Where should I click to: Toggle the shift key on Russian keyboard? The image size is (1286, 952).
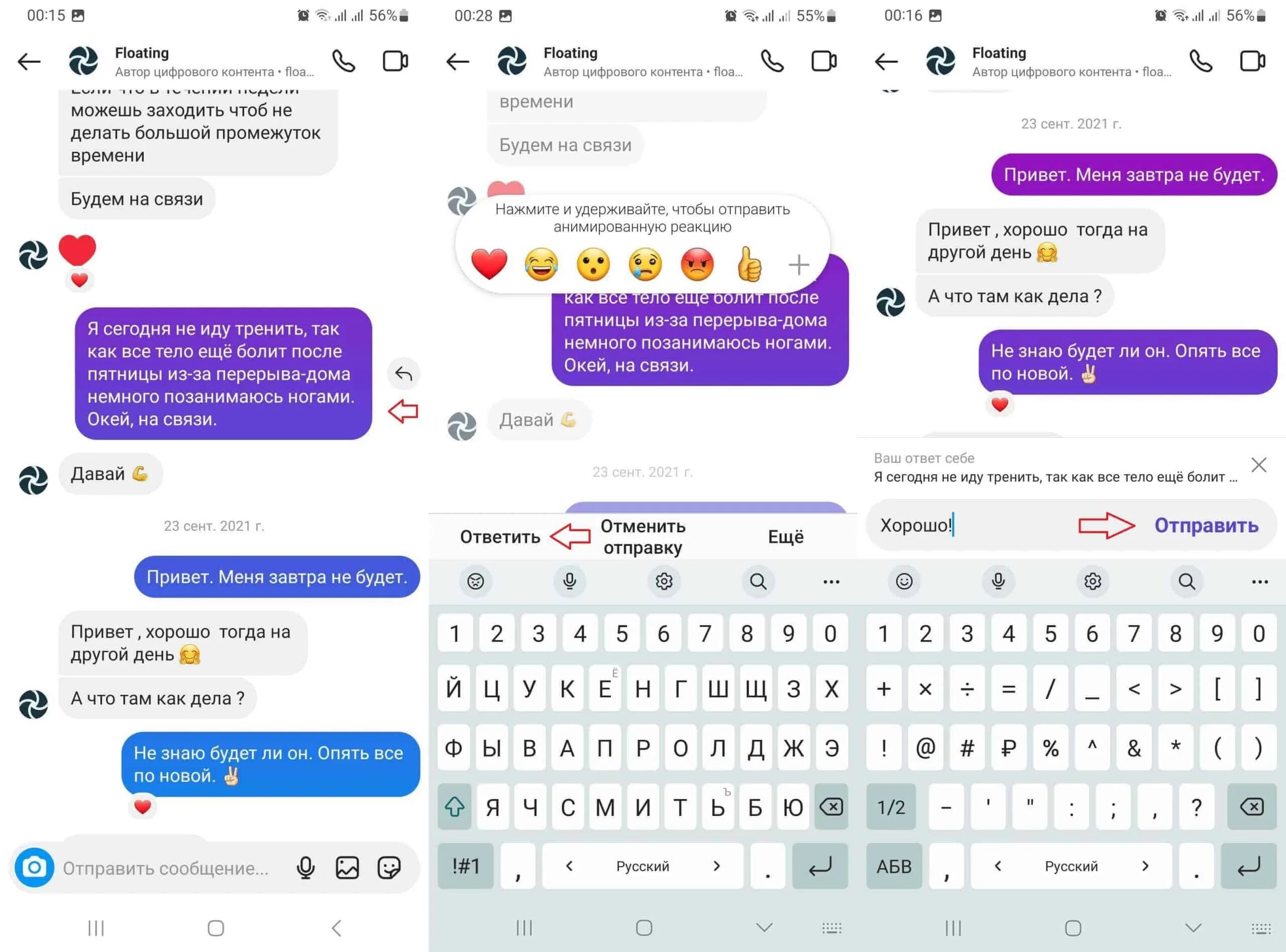point(454,807)
